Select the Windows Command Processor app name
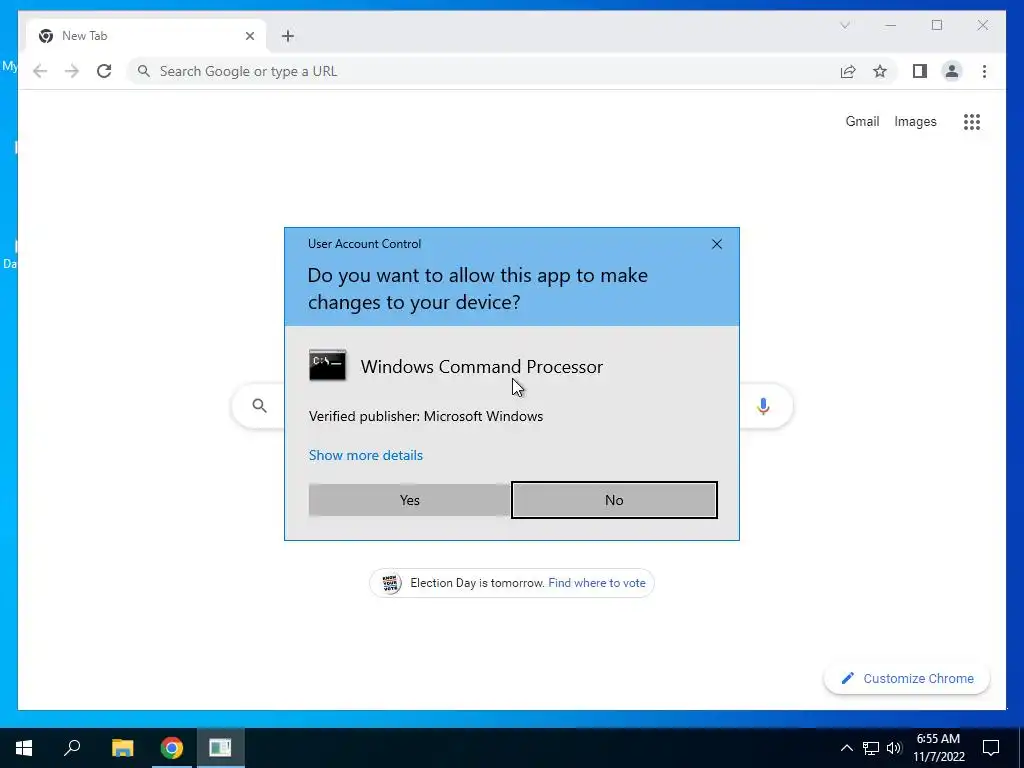Viewport: 1024px width, 768px height. [x=481, y=366]
